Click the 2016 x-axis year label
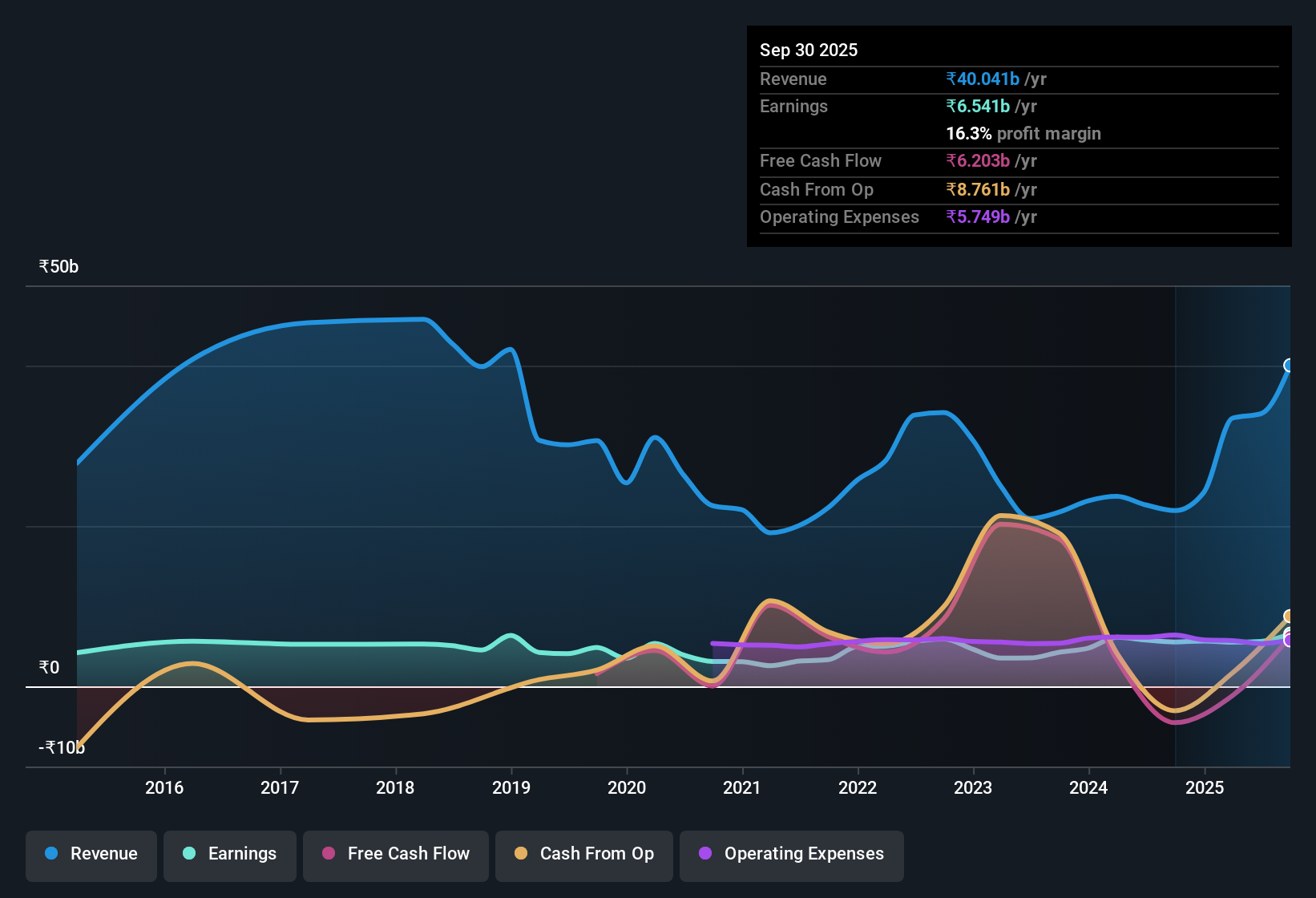 tap(164, 787)
